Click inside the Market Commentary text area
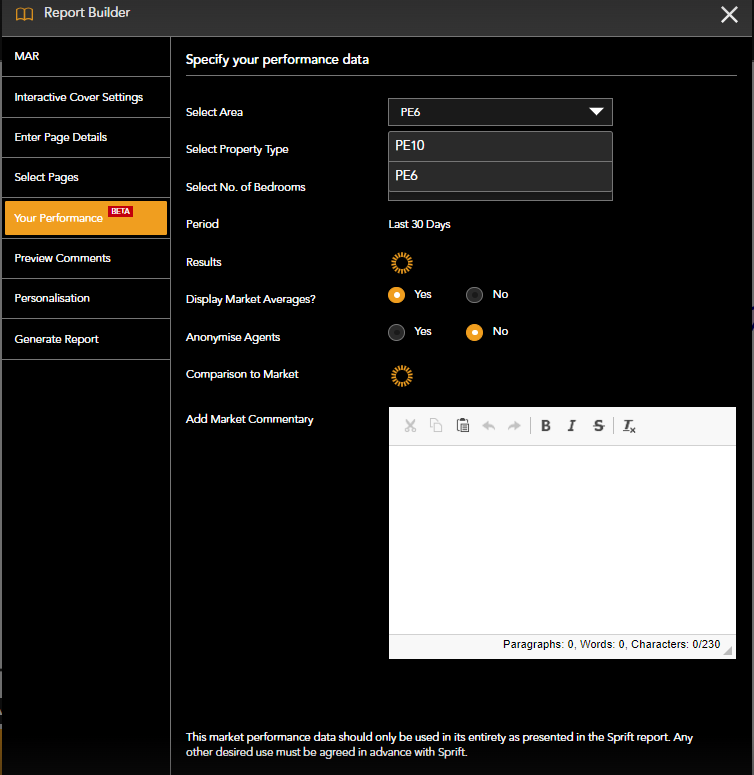Viewport: 754px width, 775px height. (x=561, y=538)
